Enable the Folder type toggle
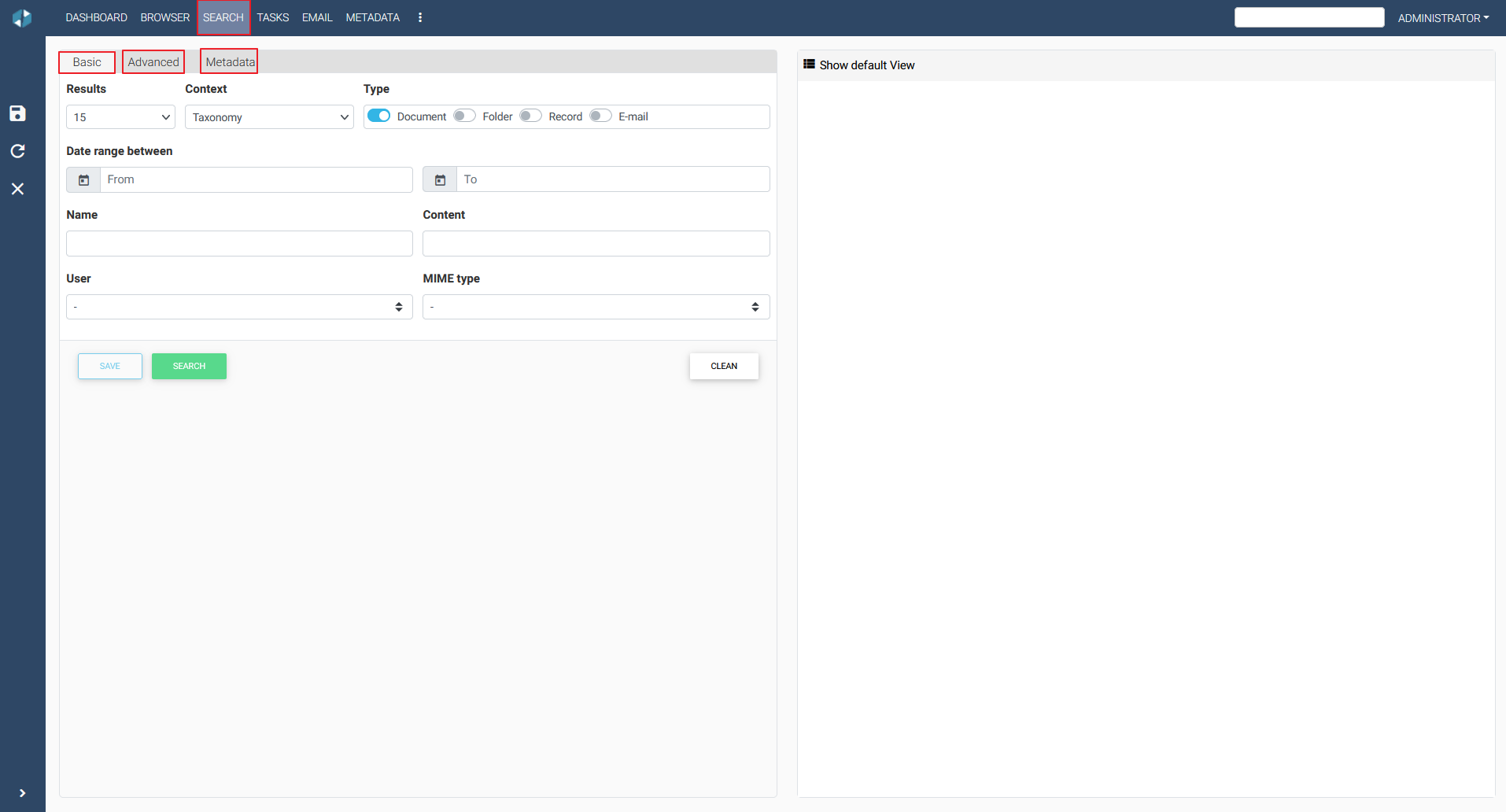 [464, 116]
